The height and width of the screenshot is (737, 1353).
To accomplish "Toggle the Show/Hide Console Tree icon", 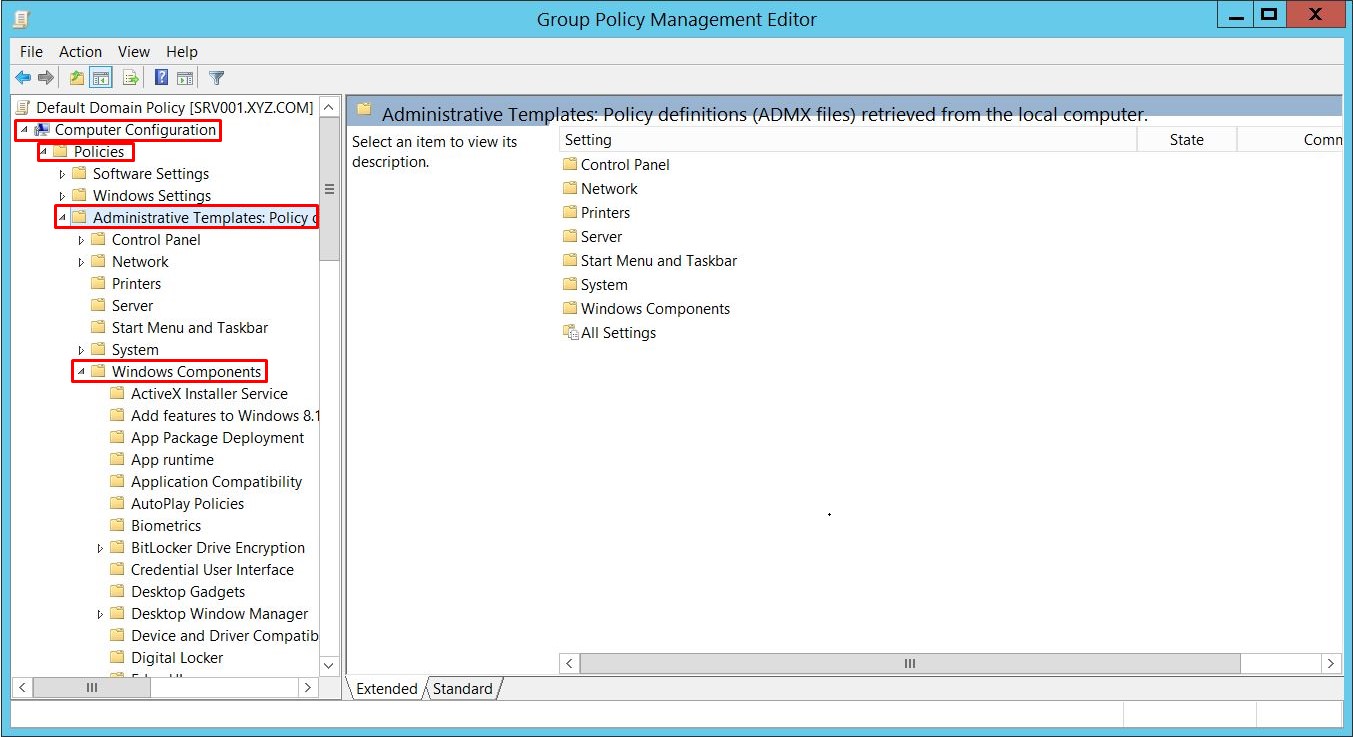I will tap(100, 78).
